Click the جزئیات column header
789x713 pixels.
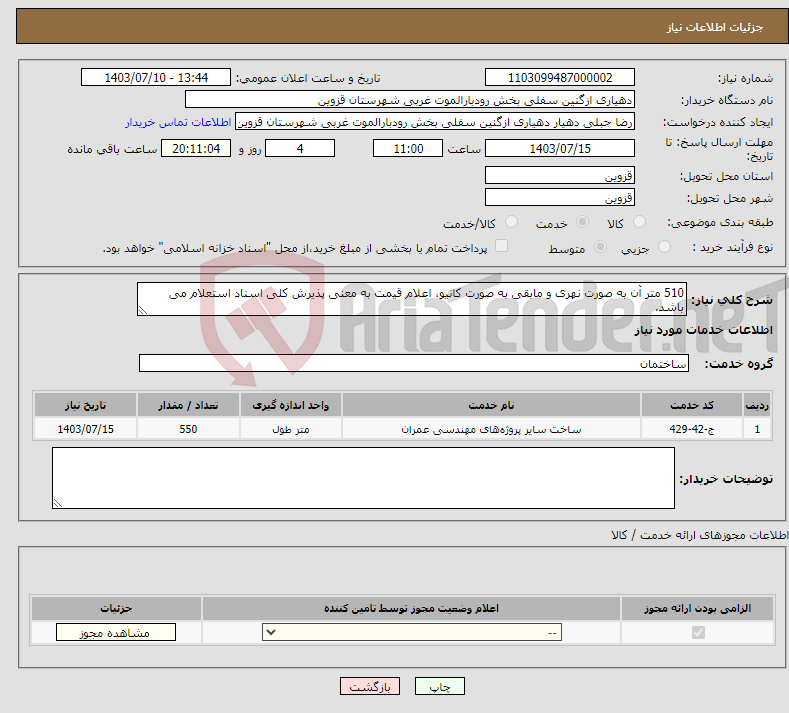(116, 608)
